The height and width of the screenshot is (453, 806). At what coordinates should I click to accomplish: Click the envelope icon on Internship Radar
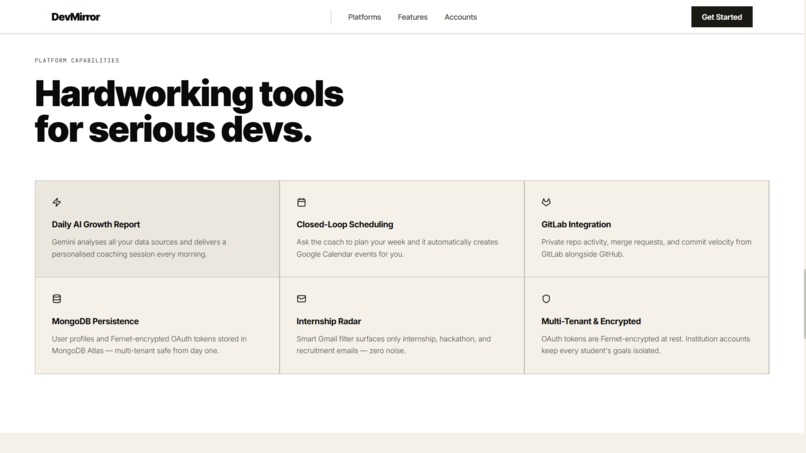click(x=301, y=299)
